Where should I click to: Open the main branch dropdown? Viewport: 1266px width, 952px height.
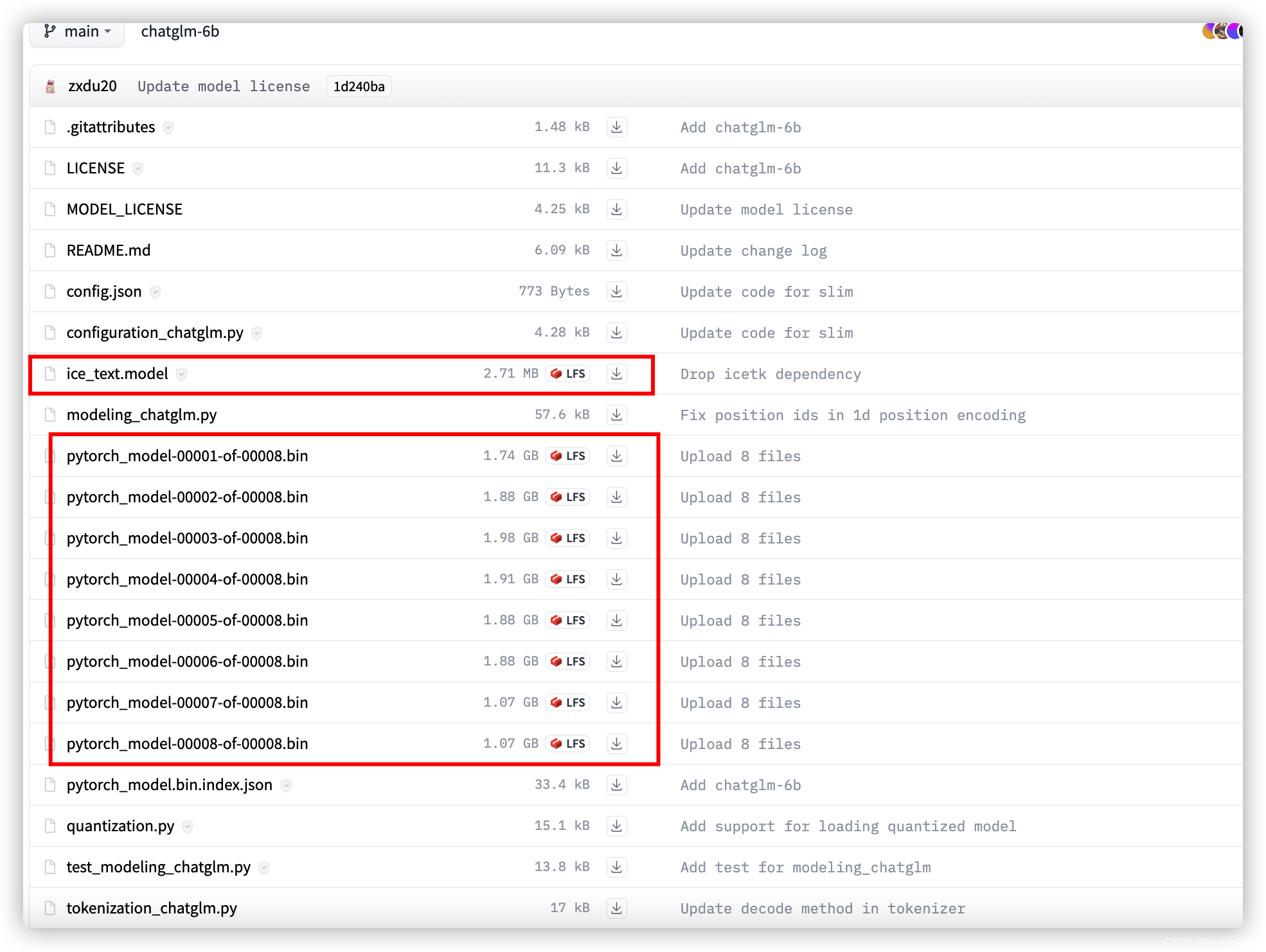77,31
